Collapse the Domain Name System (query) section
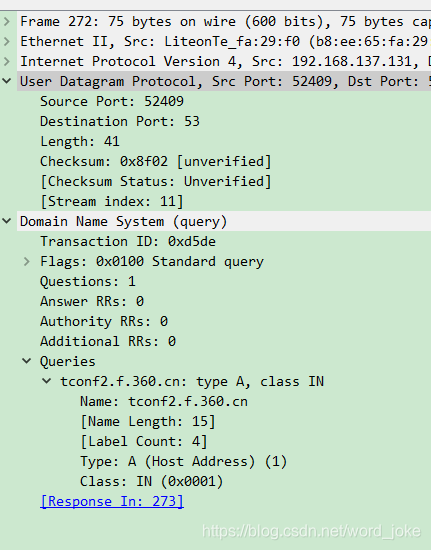The image size is (431, 550). 7,221
